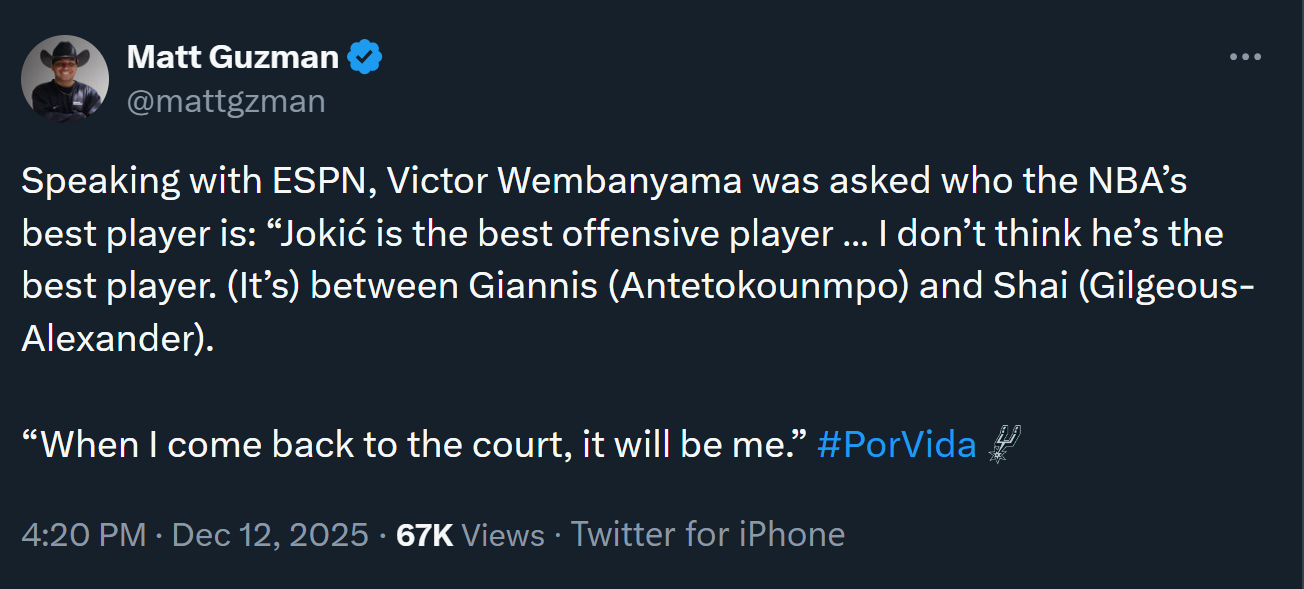Click the Matt Guzman display name
This screenshot has height=589, width=1304.
pos(232,58)
